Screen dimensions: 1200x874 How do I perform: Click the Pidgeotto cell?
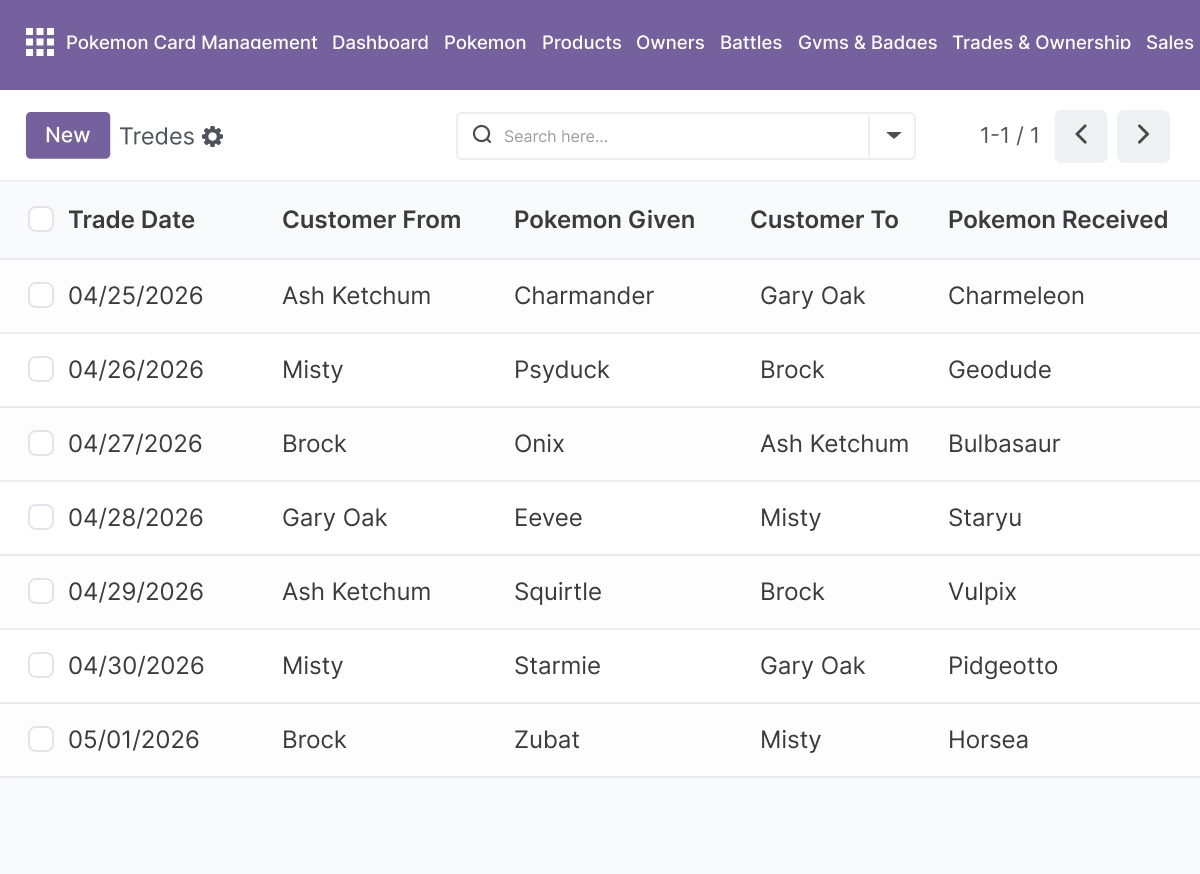(1003, 666)
